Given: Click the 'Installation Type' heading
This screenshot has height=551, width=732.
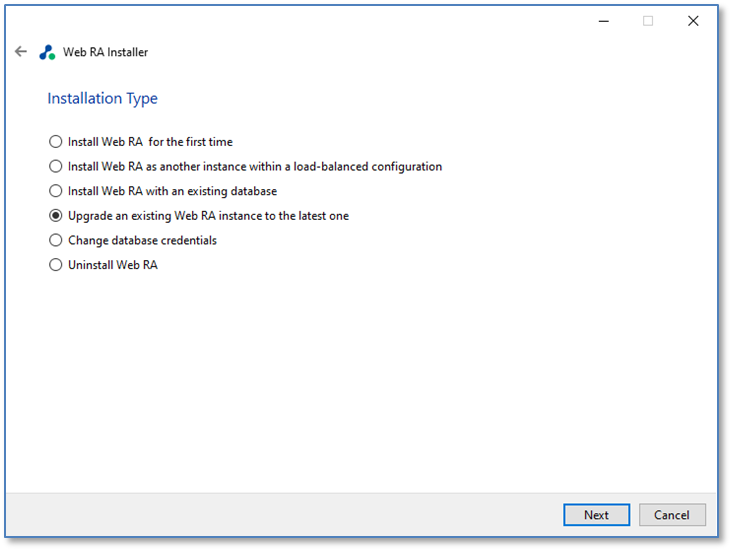Looking at the screenshot, I should pyautogui.click(x=102, y=98).
